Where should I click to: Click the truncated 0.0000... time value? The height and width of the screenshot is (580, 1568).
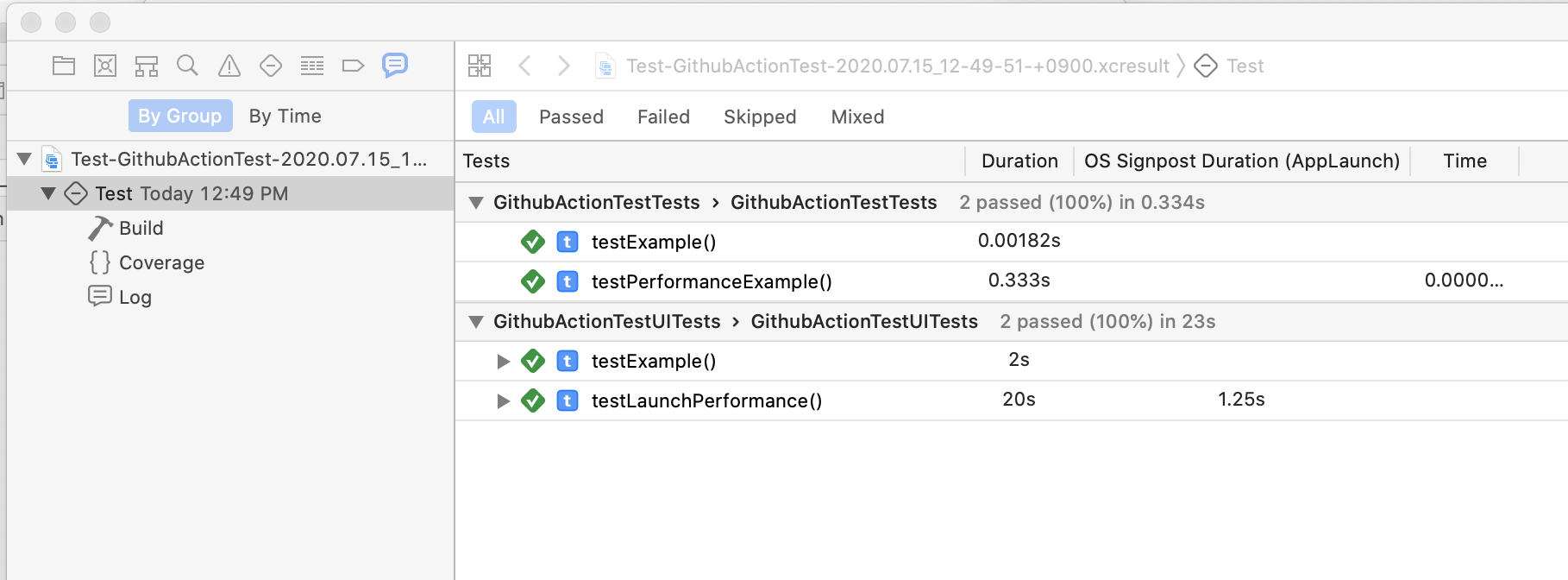[x=1464, y=280]
